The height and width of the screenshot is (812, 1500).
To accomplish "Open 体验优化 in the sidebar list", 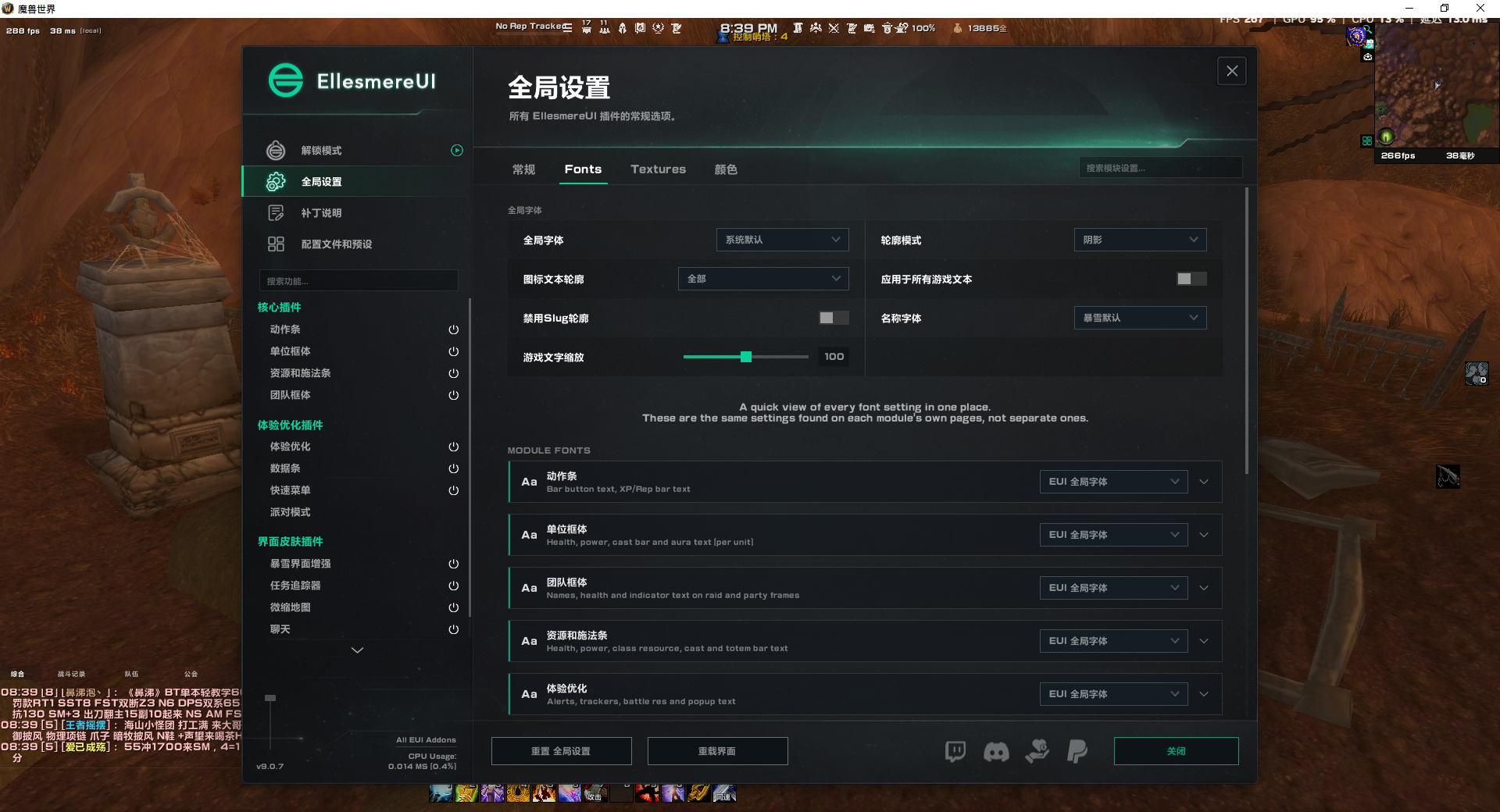I will [x=290, y=447].
